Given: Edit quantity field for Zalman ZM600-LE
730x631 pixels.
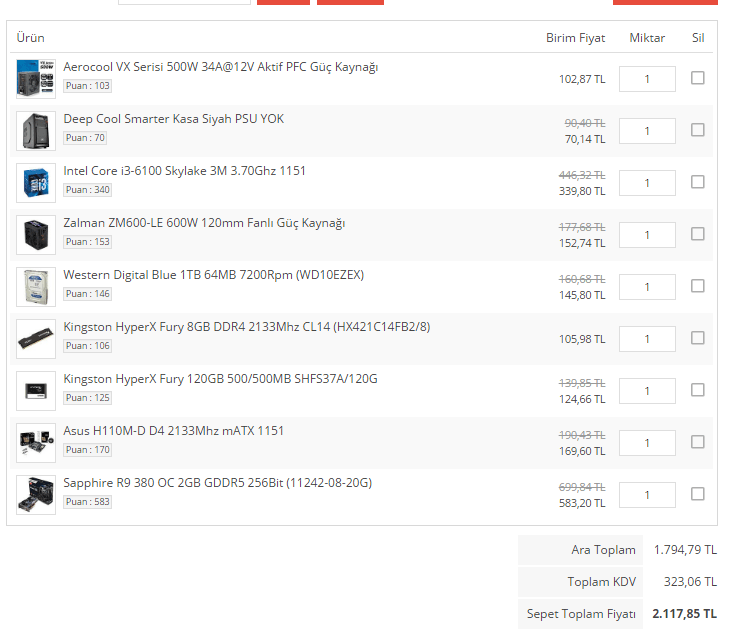Looking at the screenshot, I should coord(647,235).
